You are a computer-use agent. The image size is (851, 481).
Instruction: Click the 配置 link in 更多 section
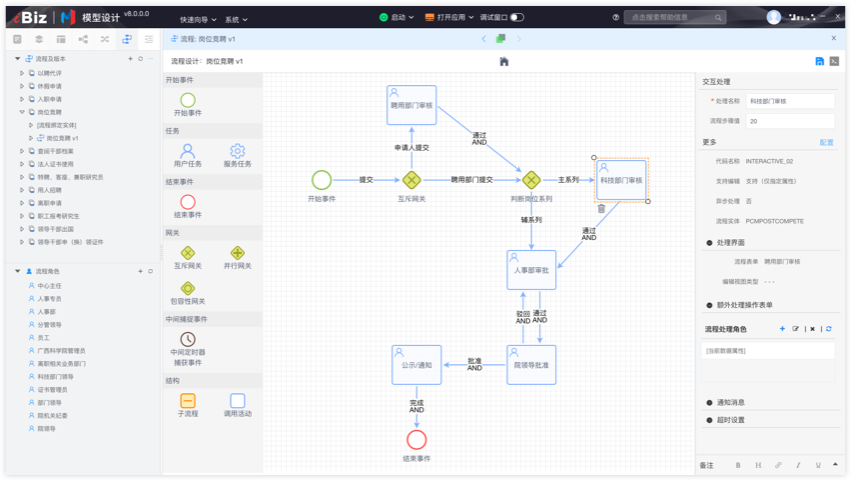pyautogui.click(x=826, y=142)
